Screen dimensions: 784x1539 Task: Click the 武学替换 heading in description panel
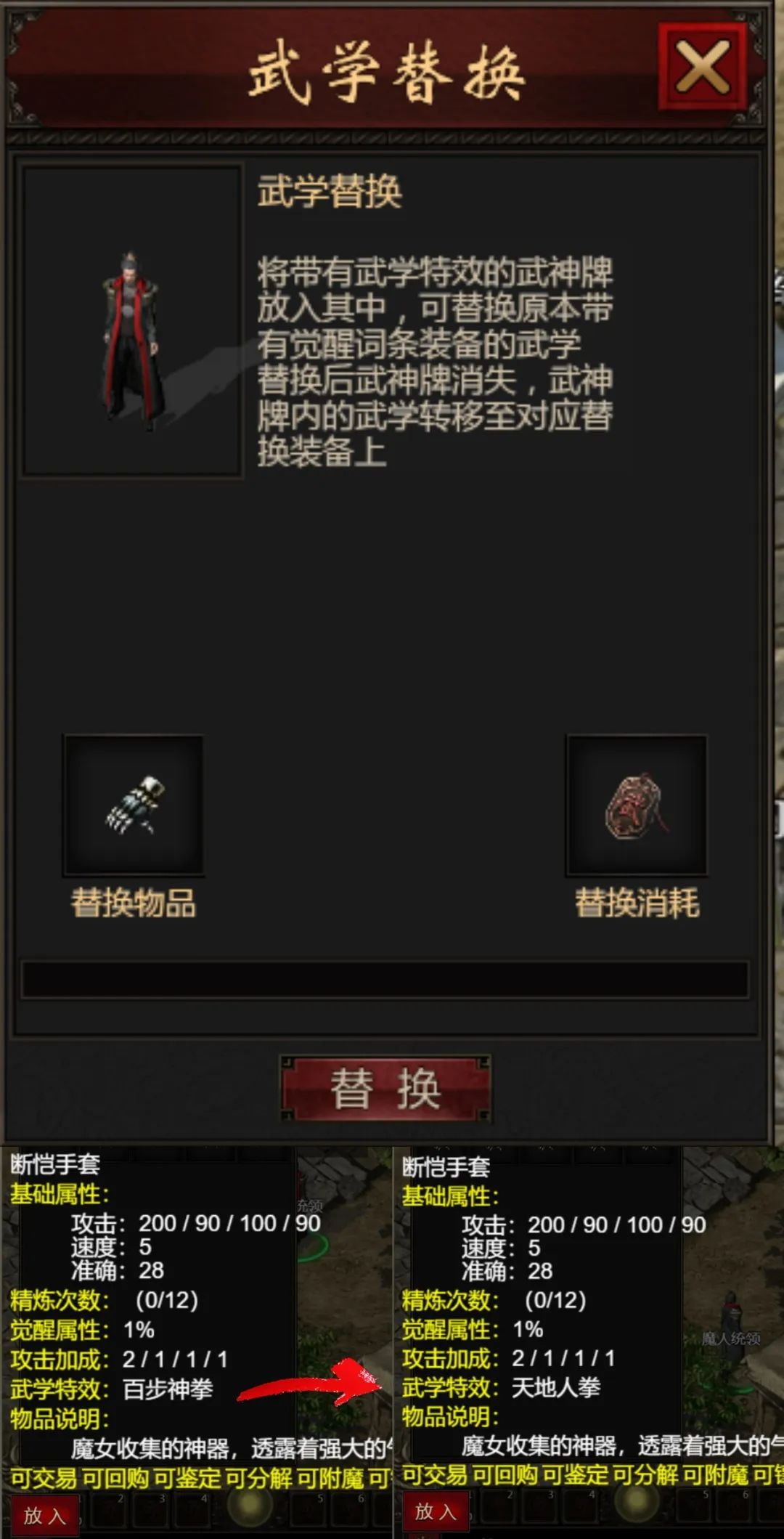click(x=330, y=192)
